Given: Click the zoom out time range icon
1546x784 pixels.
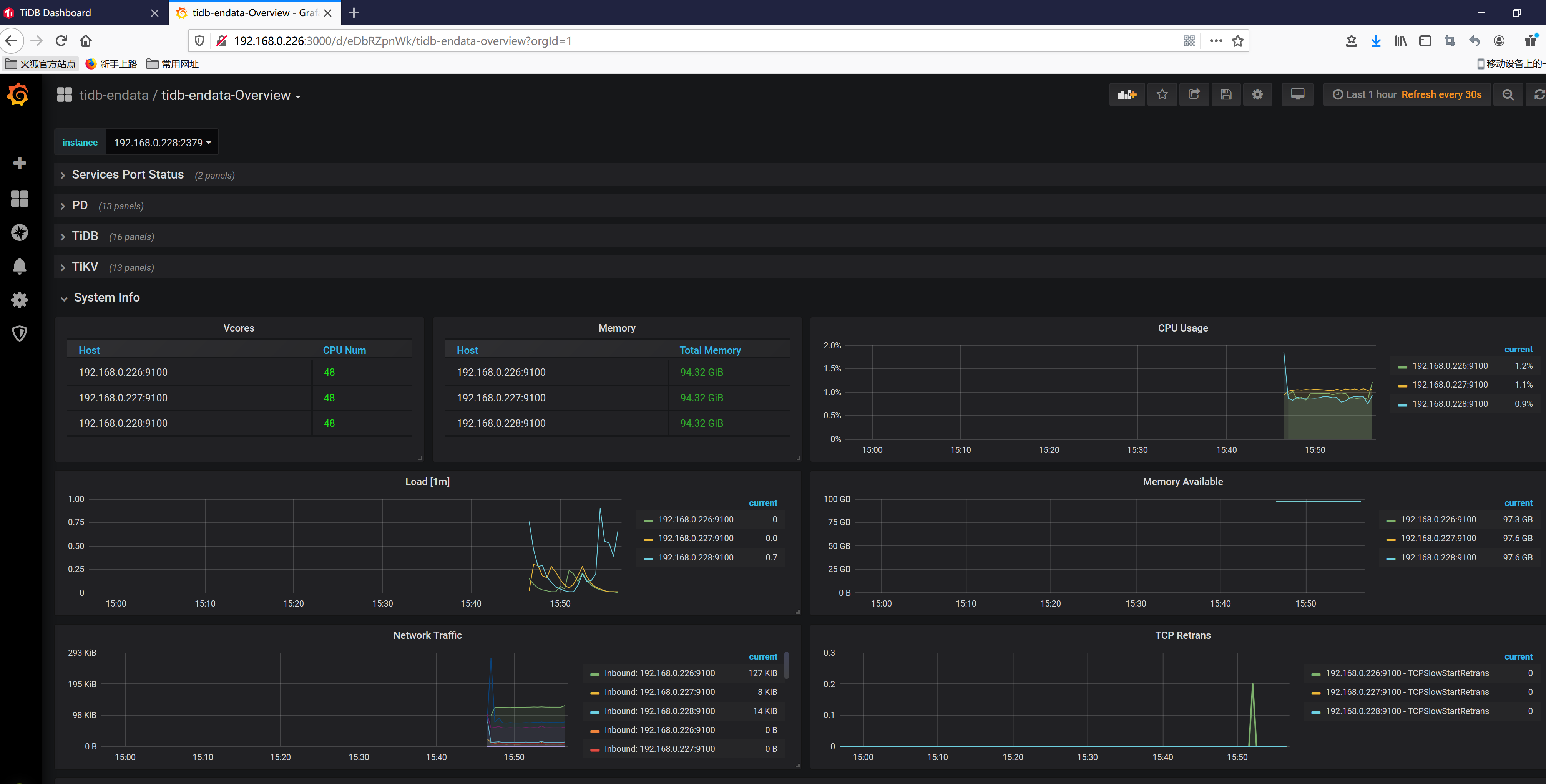Looking at the screenshot, I should click(1508, 94).
